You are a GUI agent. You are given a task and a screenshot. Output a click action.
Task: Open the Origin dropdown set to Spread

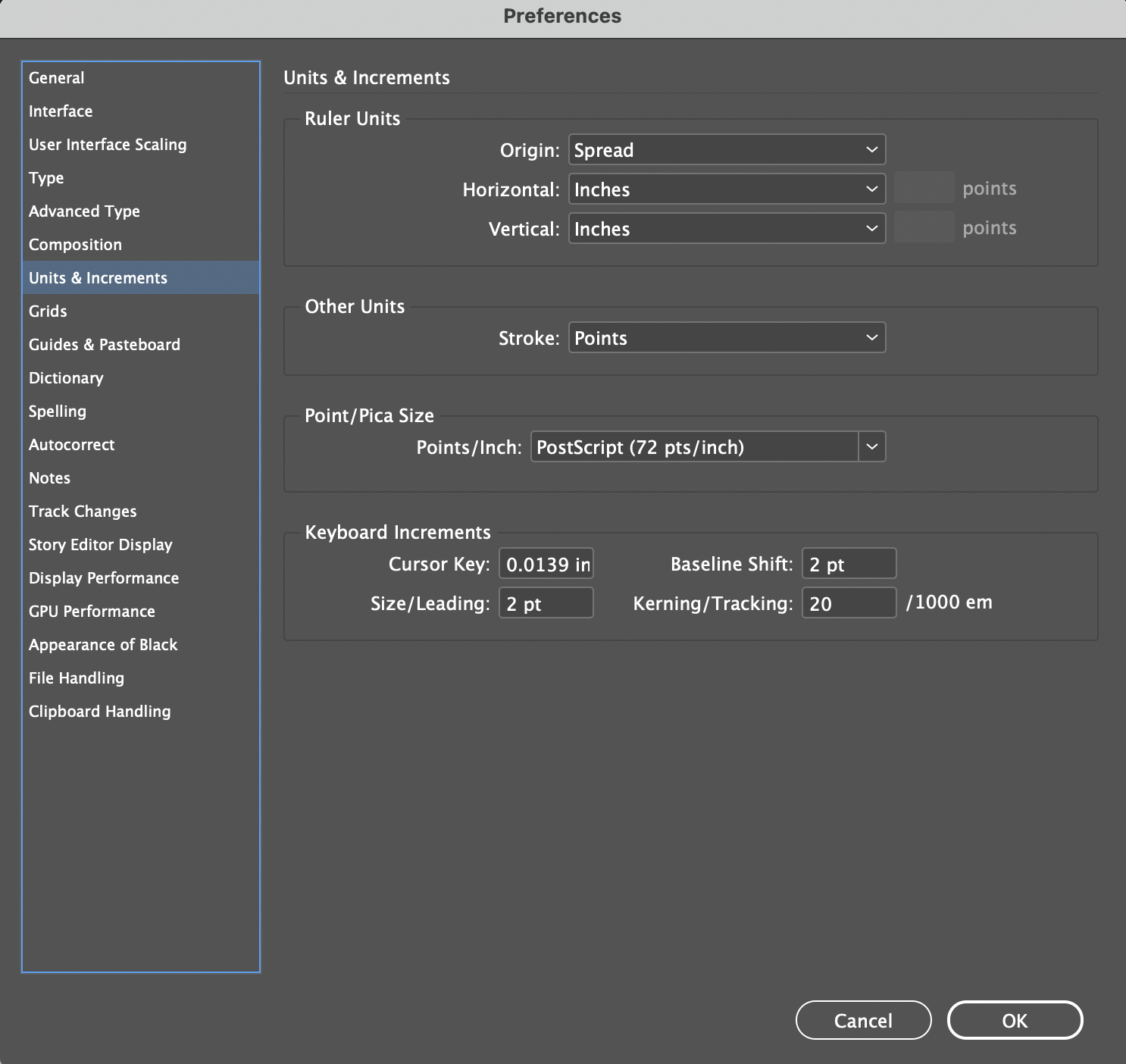coord(726,150)
